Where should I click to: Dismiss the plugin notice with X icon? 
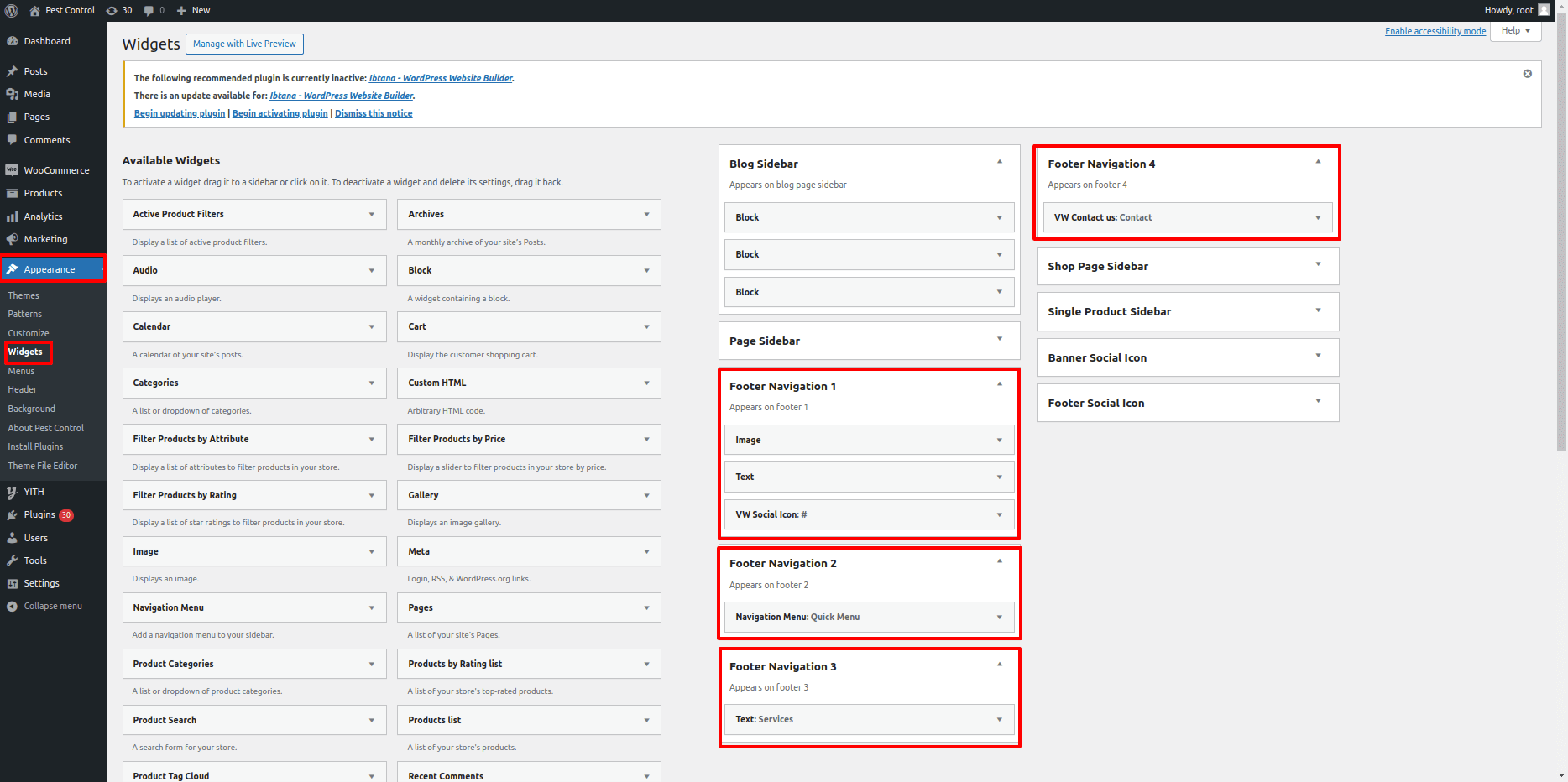1527,74
